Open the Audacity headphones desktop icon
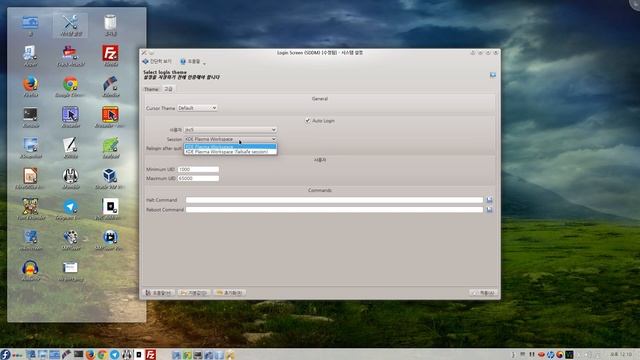 pos(30,270)
